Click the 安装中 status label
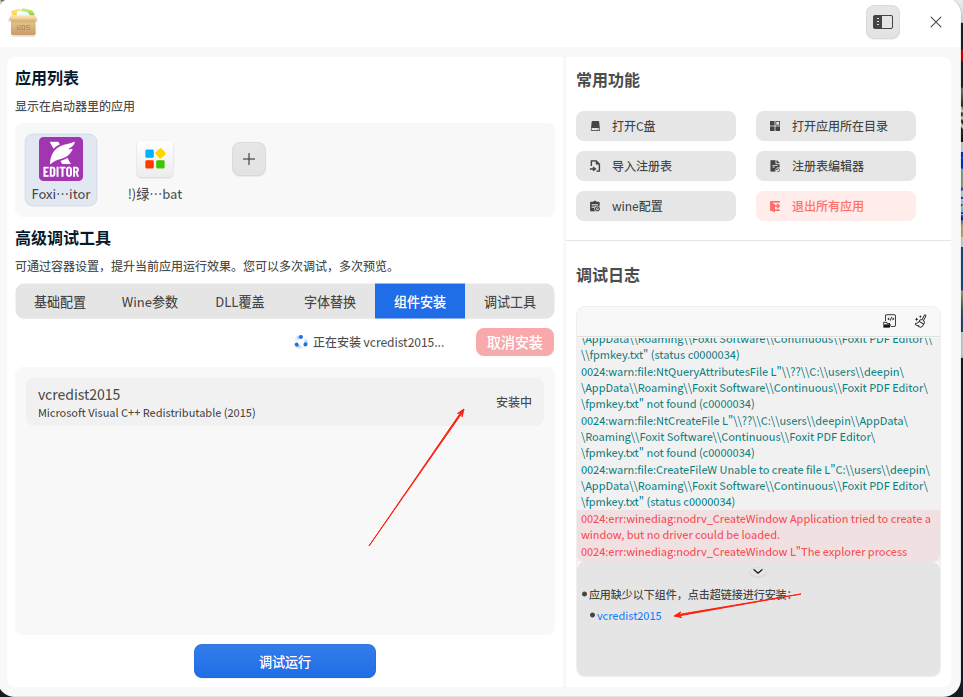Viewport: 963px width, 697px height. (x=513, y=402)
